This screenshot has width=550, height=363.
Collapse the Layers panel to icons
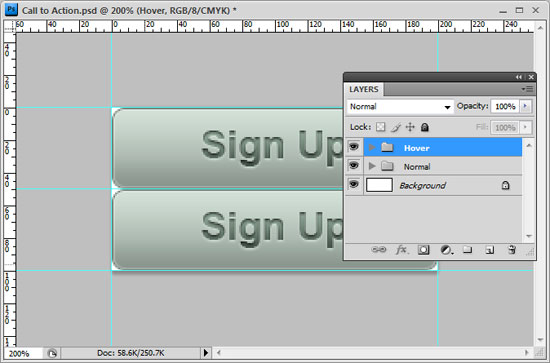click(518, 77)
